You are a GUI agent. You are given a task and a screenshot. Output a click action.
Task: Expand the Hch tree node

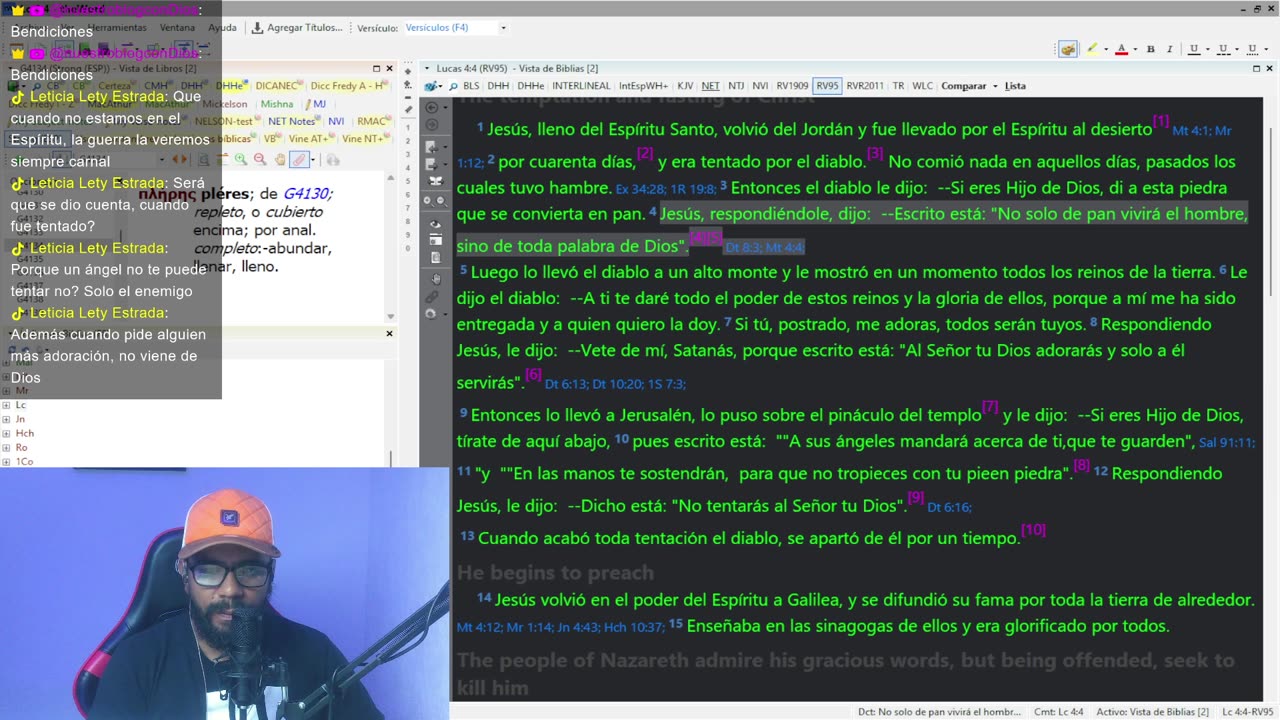coord(6,433)
